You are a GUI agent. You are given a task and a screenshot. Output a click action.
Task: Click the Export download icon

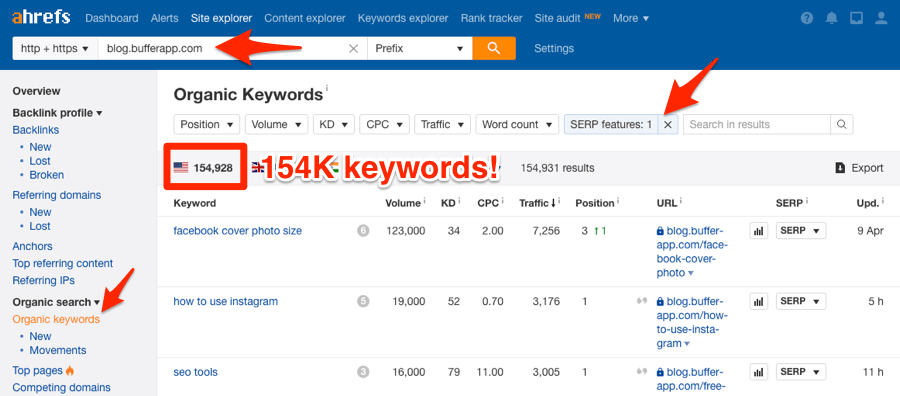[x=840, y=168]
